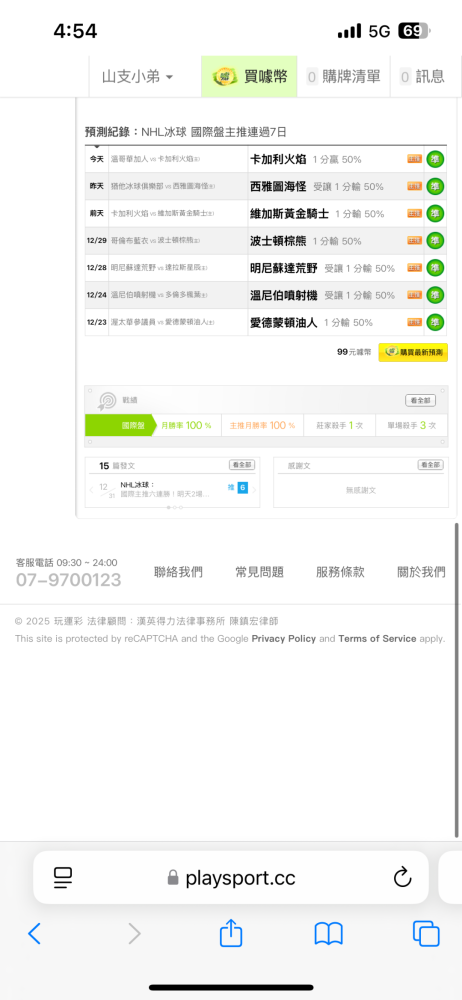The width and height of the screenshot is (462, 1000).
Task: Click the green 準 badge for 卡加利火焰
Action: coord(436,159)
